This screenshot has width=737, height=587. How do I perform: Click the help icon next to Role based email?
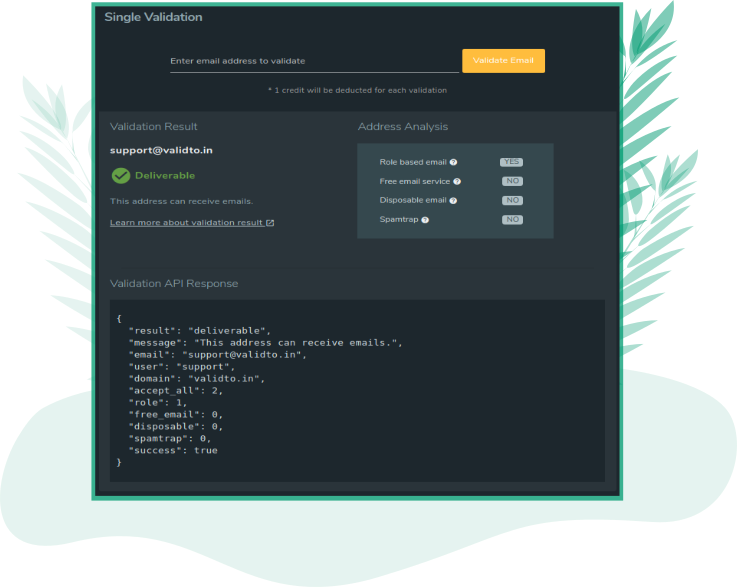(453, 162)
